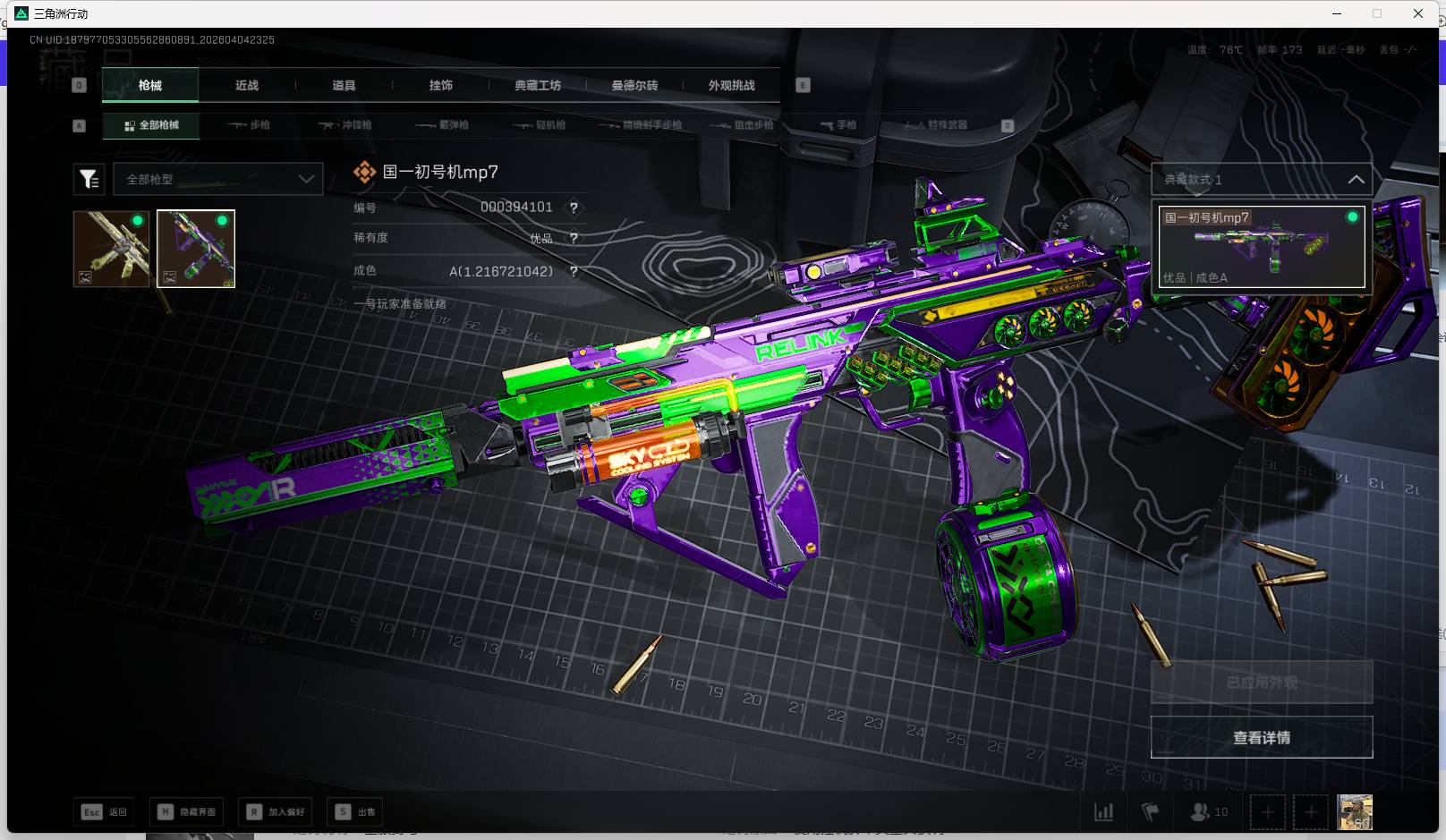The image size is (1446, 840).
Task: Open the 外观挑战 tab
Action: tap(731, 85)
